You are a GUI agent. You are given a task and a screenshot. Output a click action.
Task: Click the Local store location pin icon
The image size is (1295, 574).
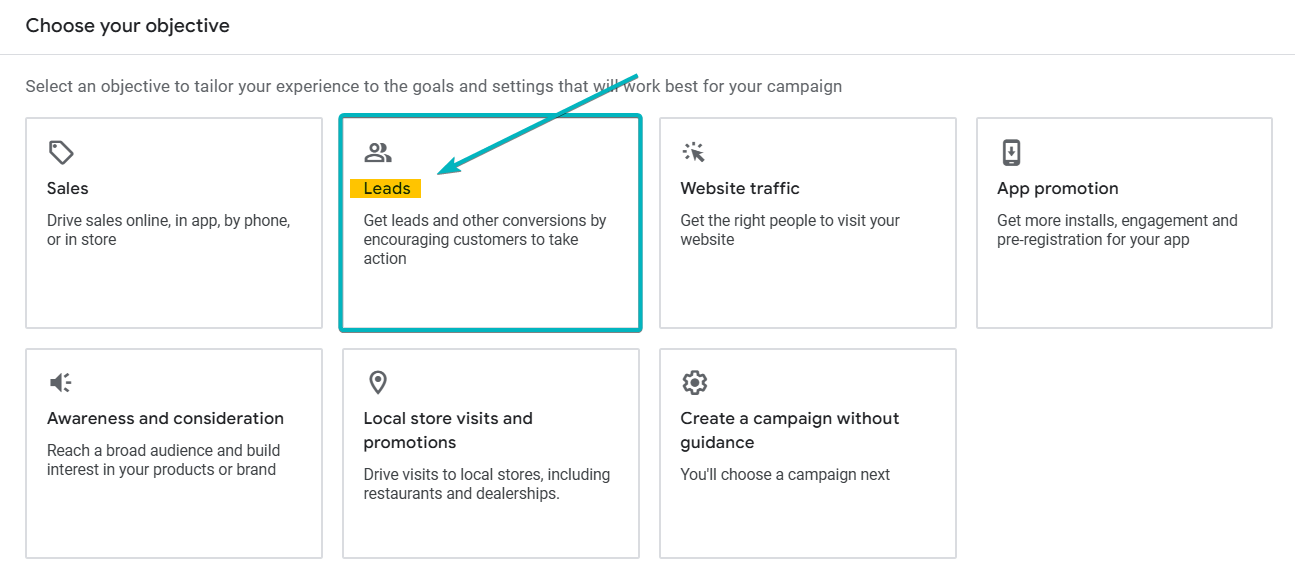378,382
